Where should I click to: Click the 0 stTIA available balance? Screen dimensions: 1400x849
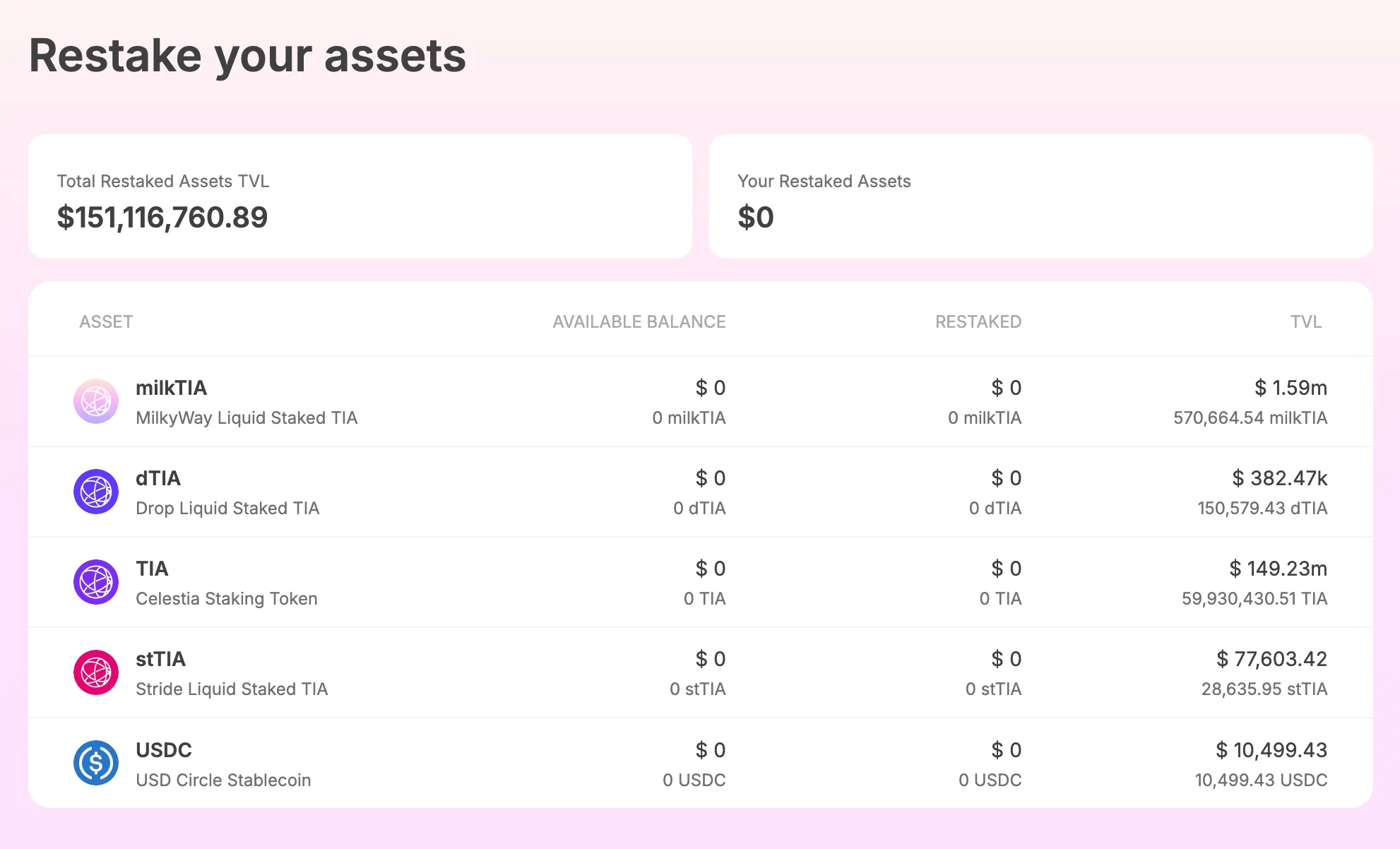click(x=698, y=689)
